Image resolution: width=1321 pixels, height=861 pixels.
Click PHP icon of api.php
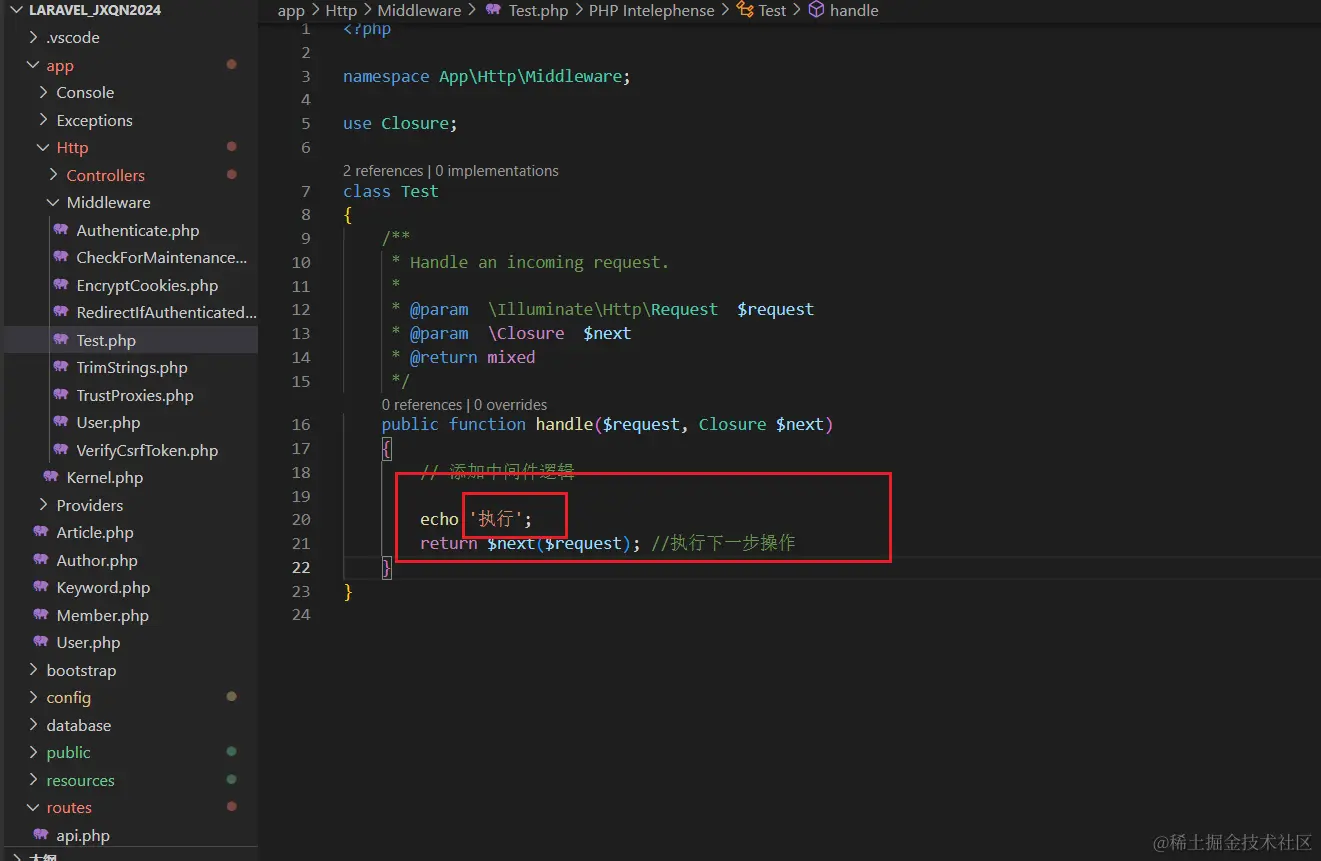(41, 835)
